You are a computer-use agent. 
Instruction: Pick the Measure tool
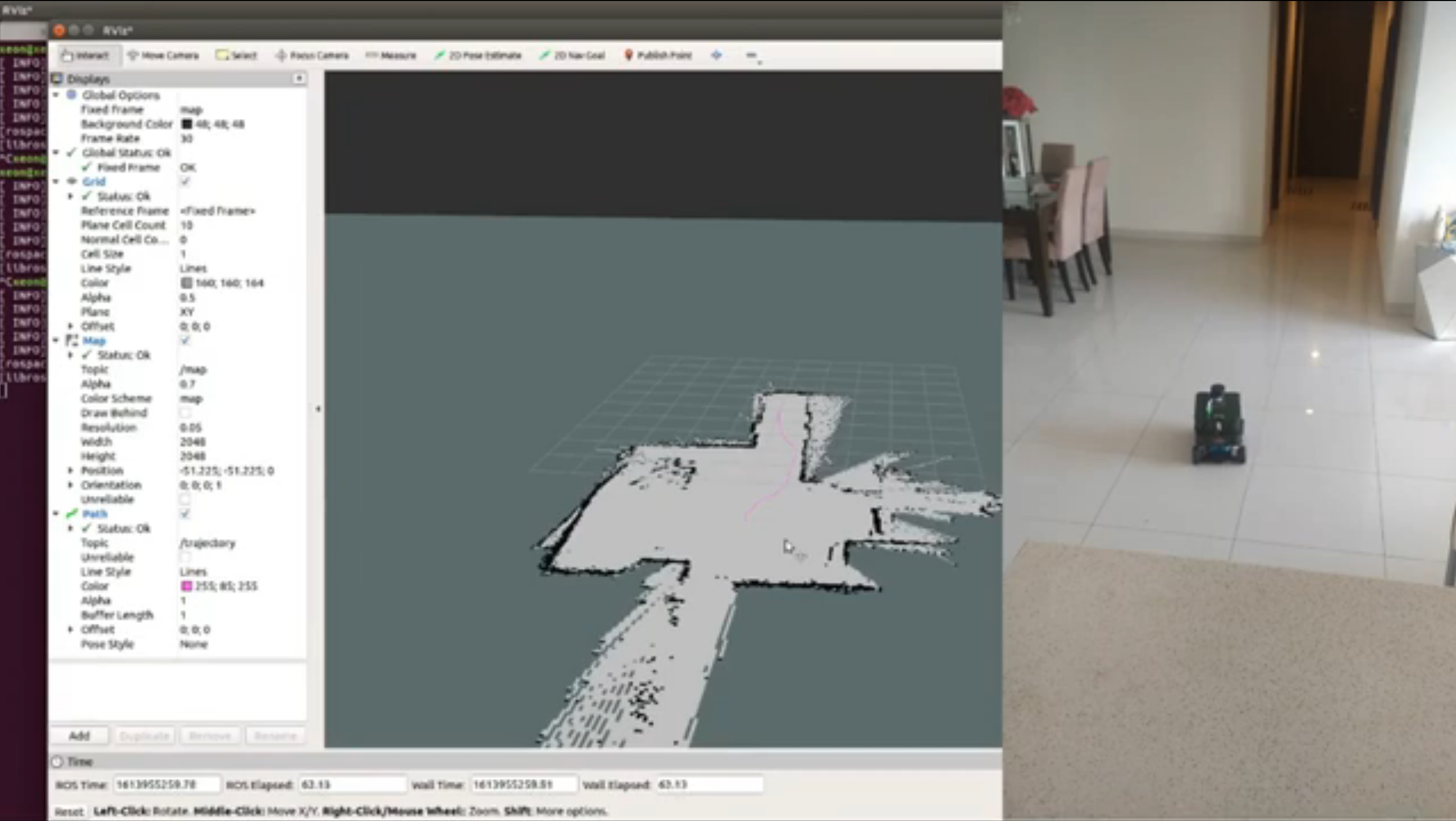click(391, 55)
